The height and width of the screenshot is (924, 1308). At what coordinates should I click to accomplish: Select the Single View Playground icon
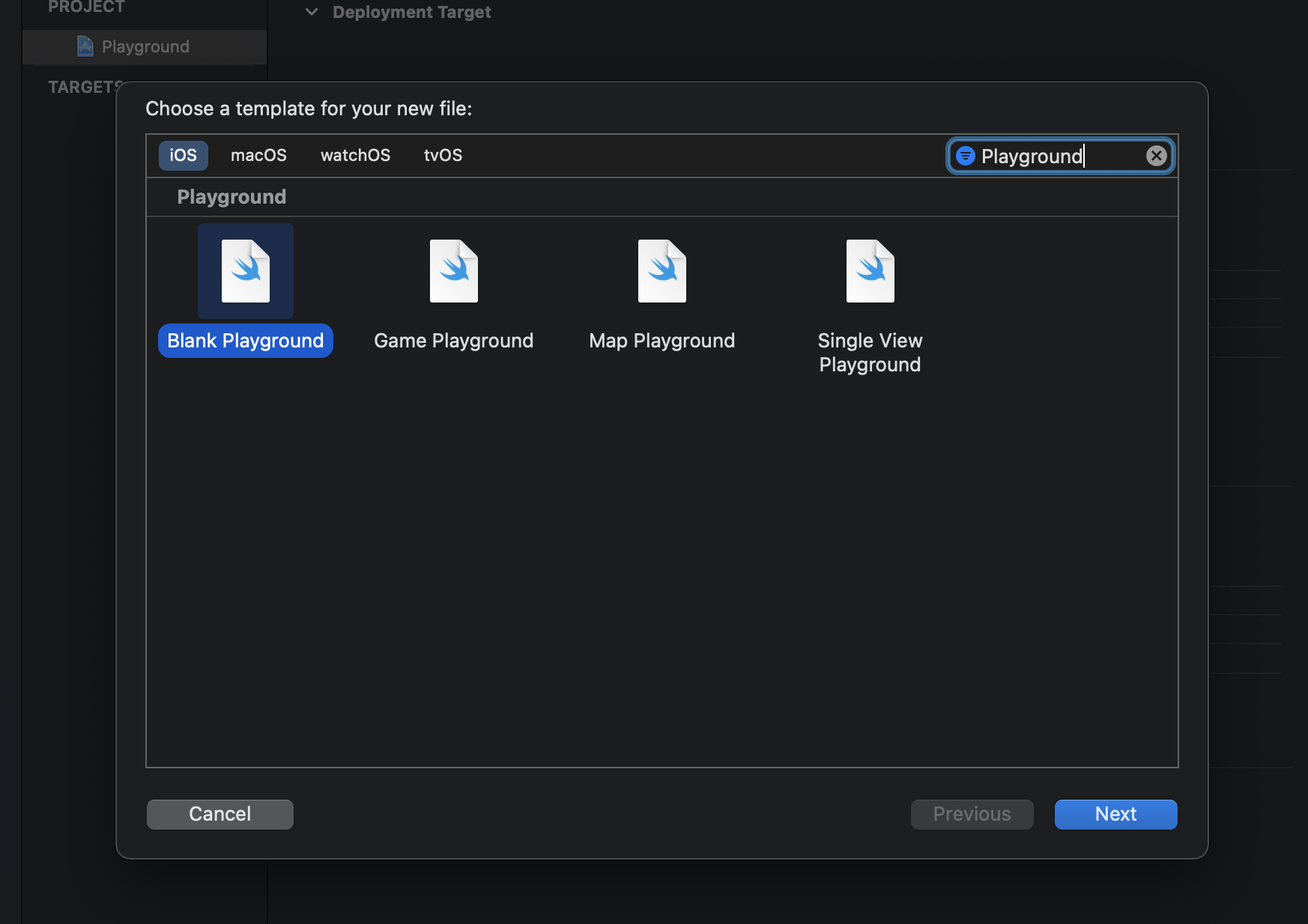[x=871, y=271]
